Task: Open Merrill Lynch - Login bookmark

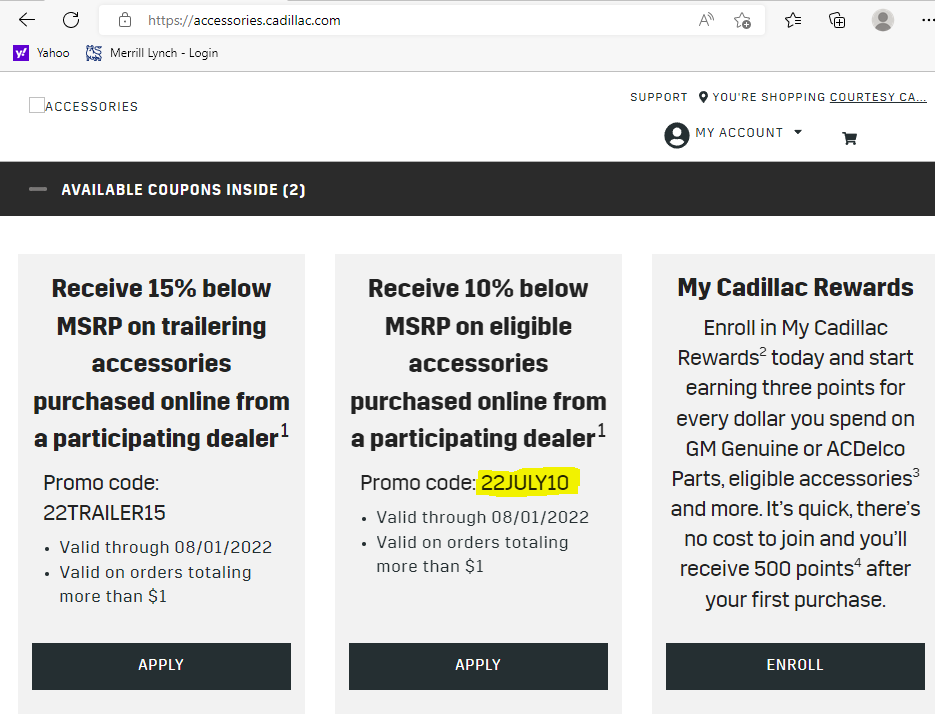Action: (x=152, y=53)
